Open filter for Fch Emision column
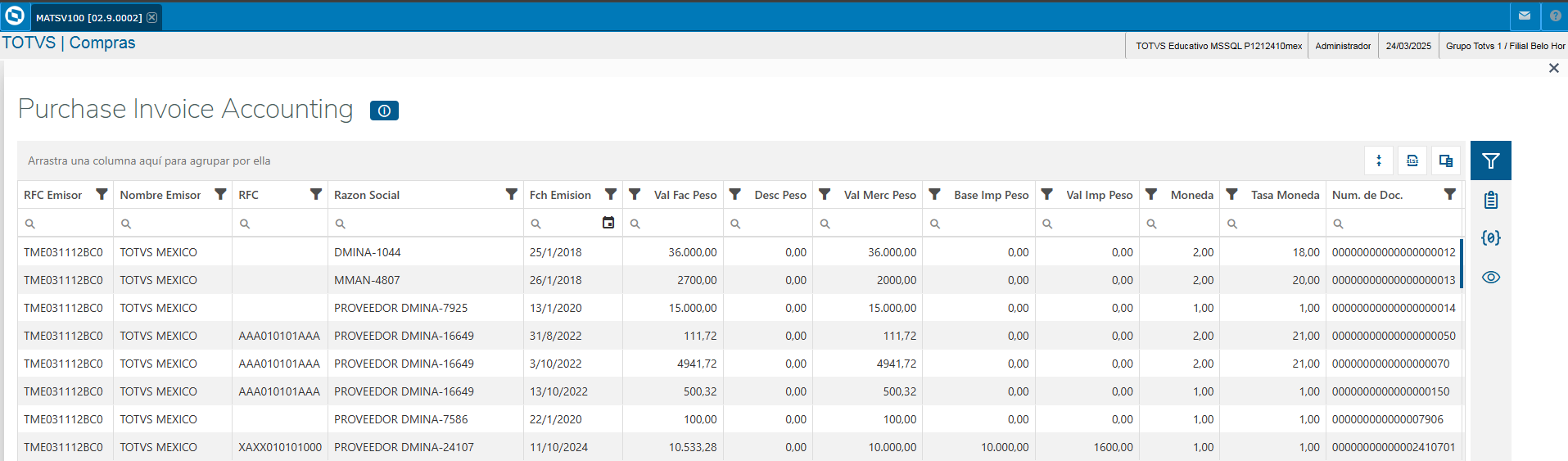1568x461 pixels. [x=611, y=194]
